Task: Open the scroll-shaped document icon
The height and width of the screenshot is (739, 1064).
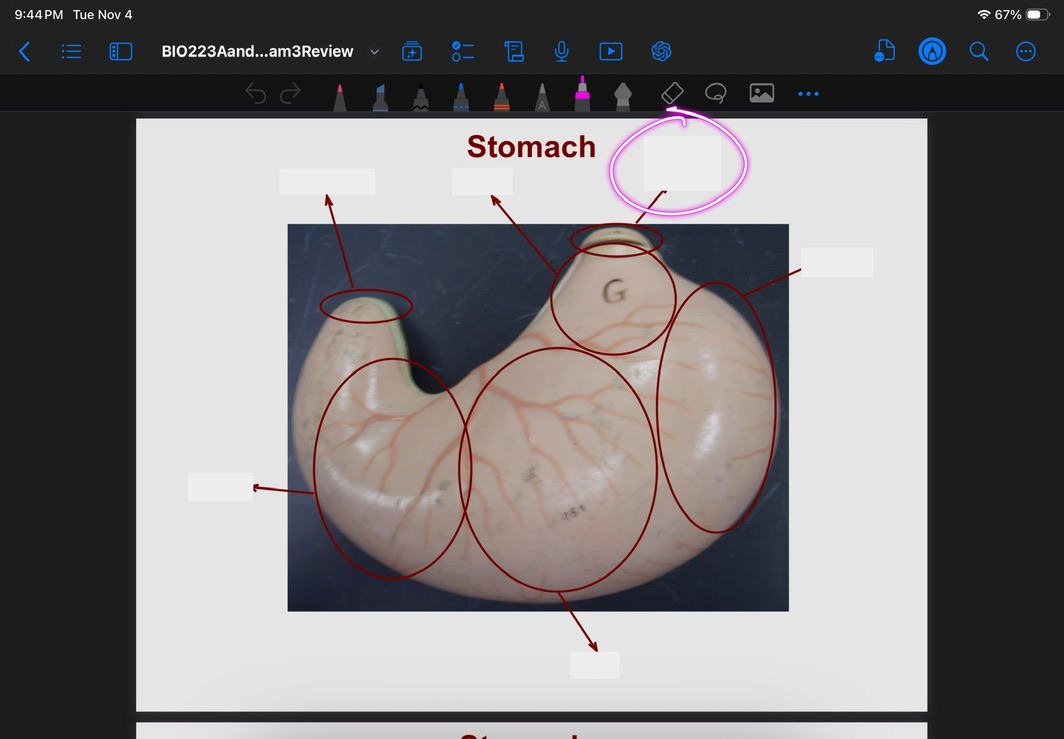Action: (514, 52)
